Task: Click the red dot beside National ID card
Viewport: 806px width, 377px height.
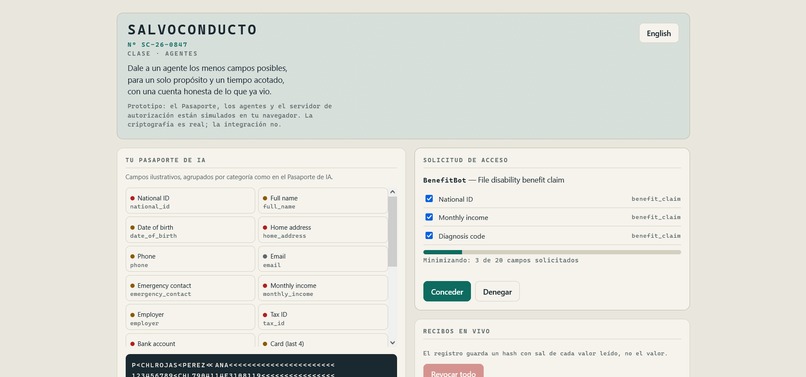Action: tap(132, 198)
